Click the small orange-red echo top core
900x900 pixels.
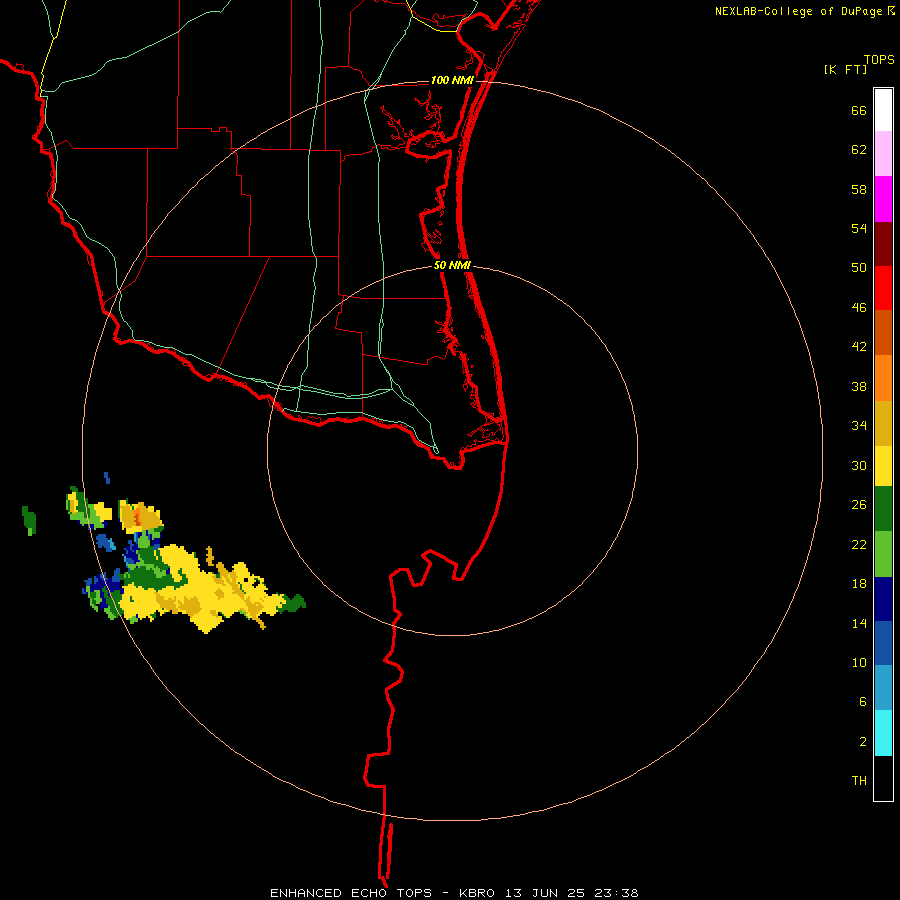click(137, 518)
